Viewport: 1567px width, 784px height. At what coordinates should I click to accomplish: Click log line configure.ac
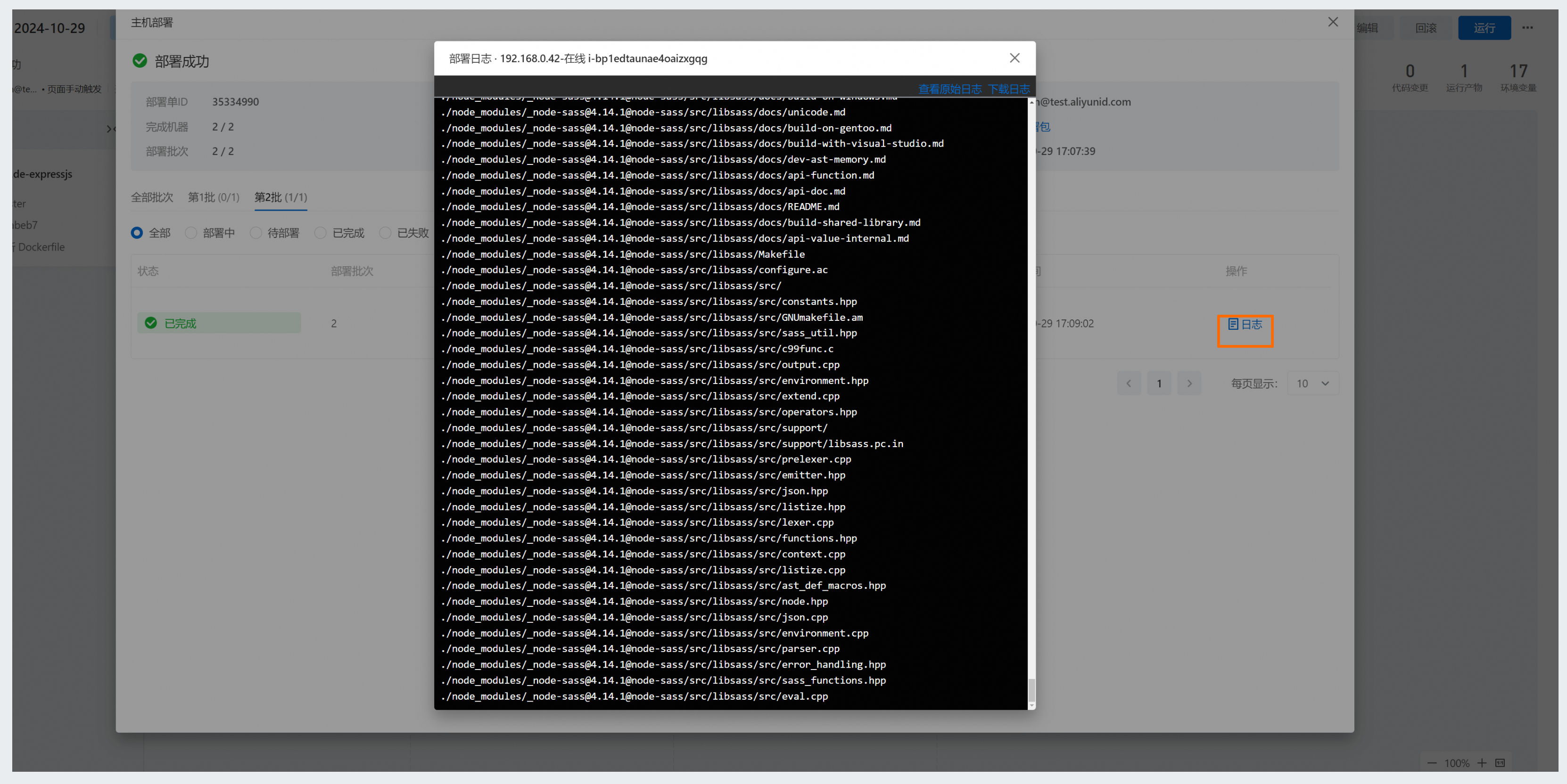point(635,270)
